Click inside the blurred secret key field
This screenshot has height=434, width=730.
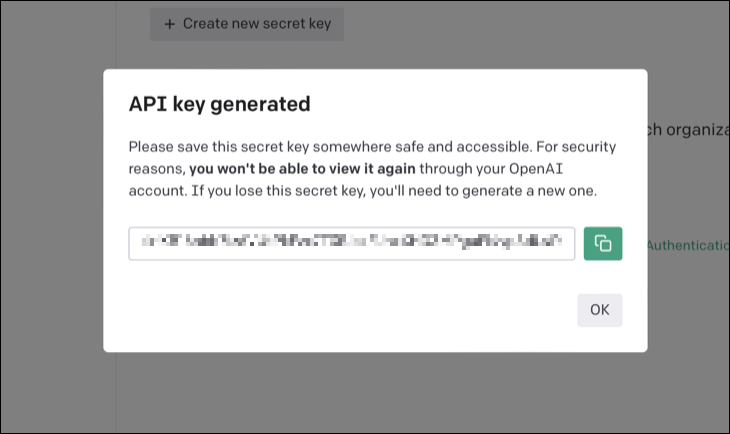click(351, 243)
